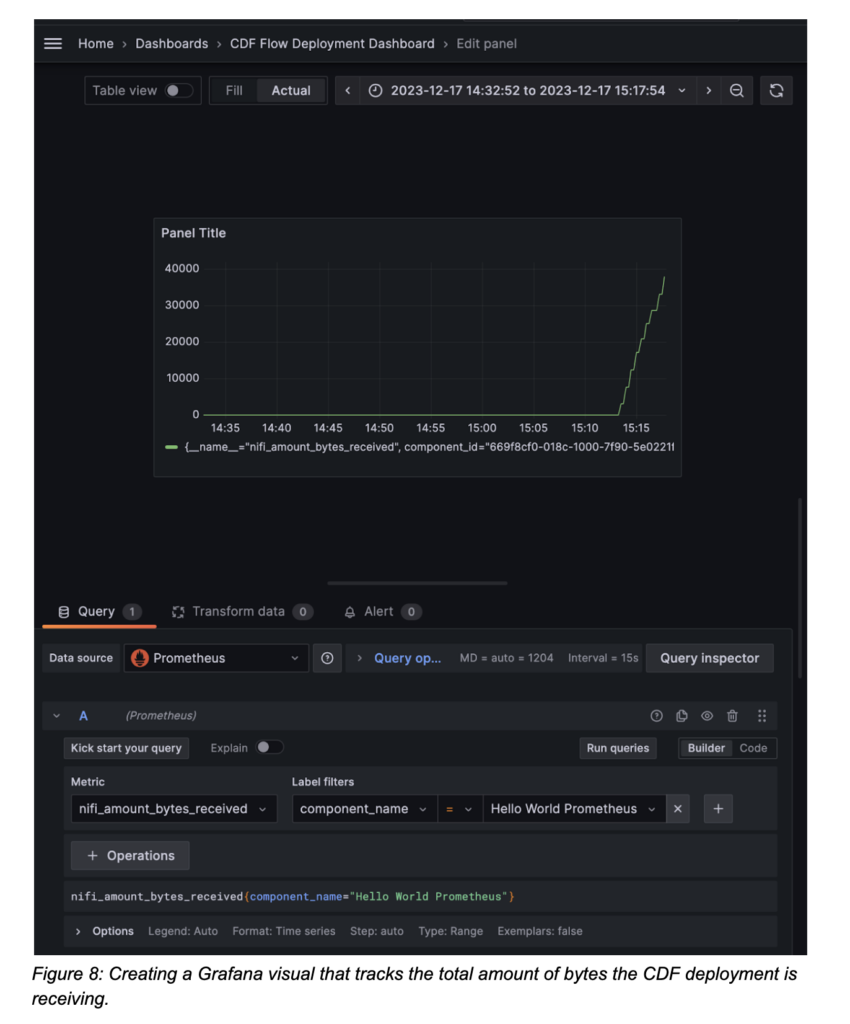Viewport: 850px width, 1024px height.
Task: Shift time range backward arrow
Action: click(x=348, y=91)
